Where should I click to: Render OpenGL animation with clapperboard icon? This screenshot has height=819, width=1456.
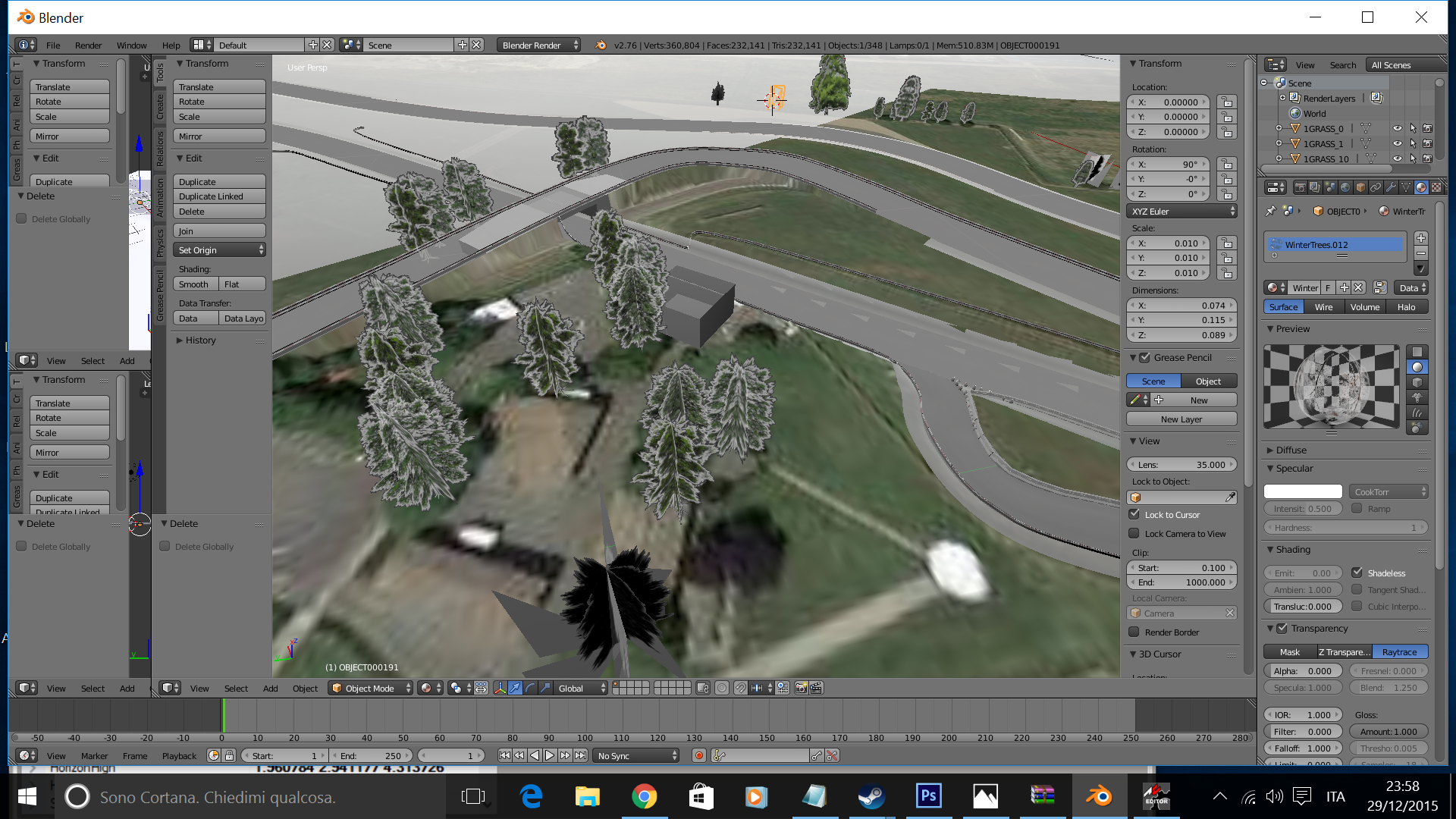coord(816,689)
